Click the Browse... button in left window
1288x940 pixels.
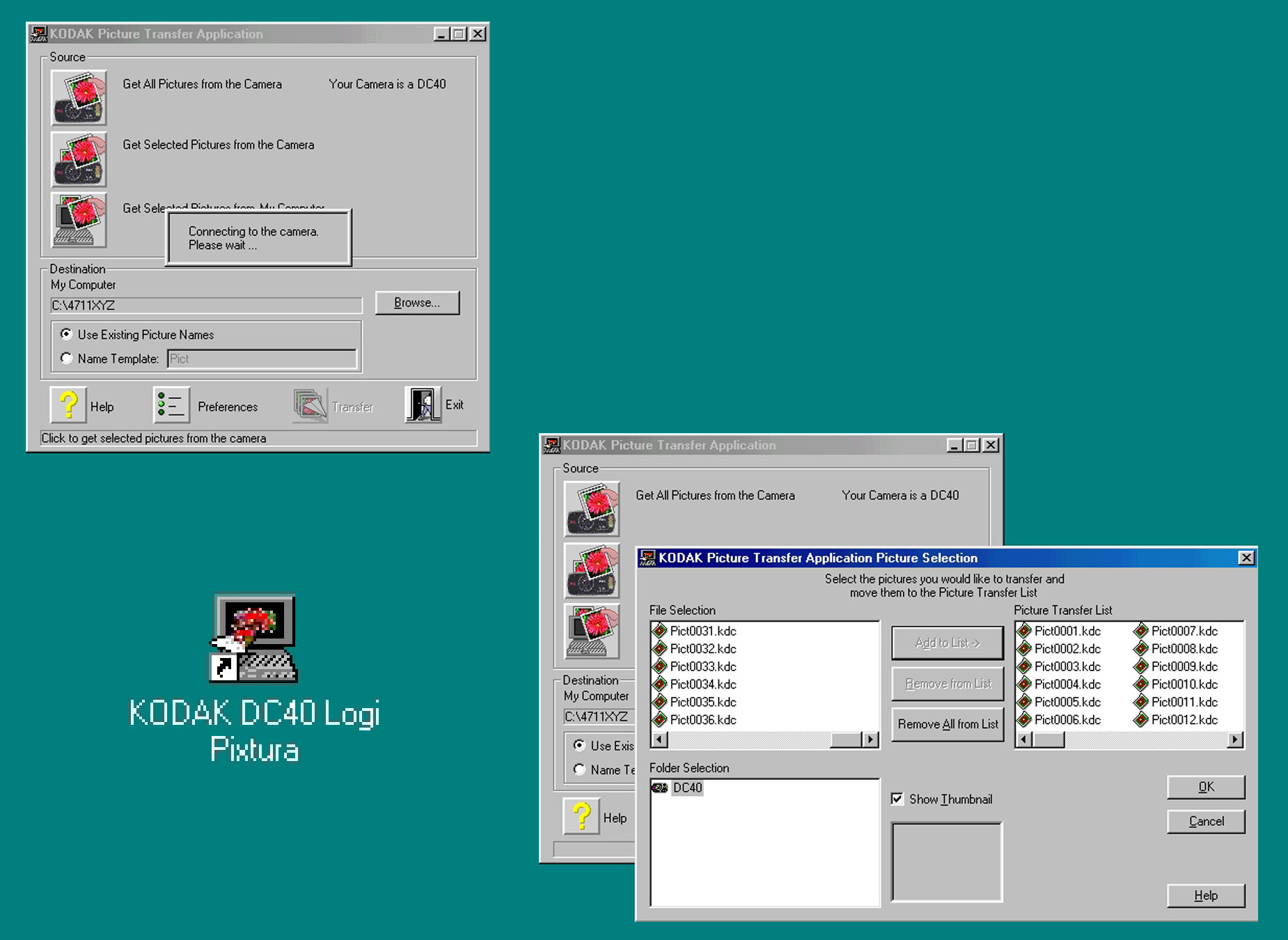417,303
